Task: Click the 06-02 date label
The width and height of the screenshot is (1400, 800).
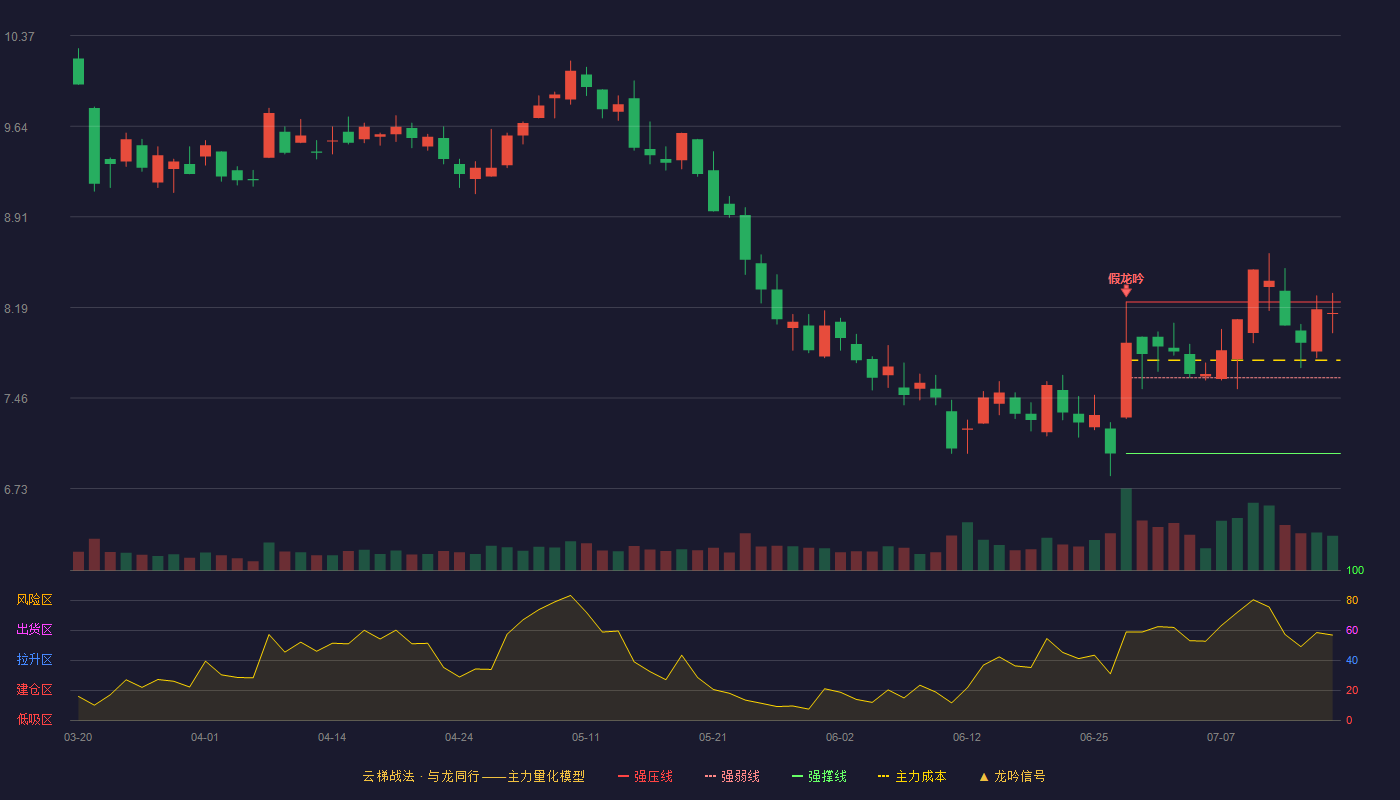Action: (x=840, y=737)
